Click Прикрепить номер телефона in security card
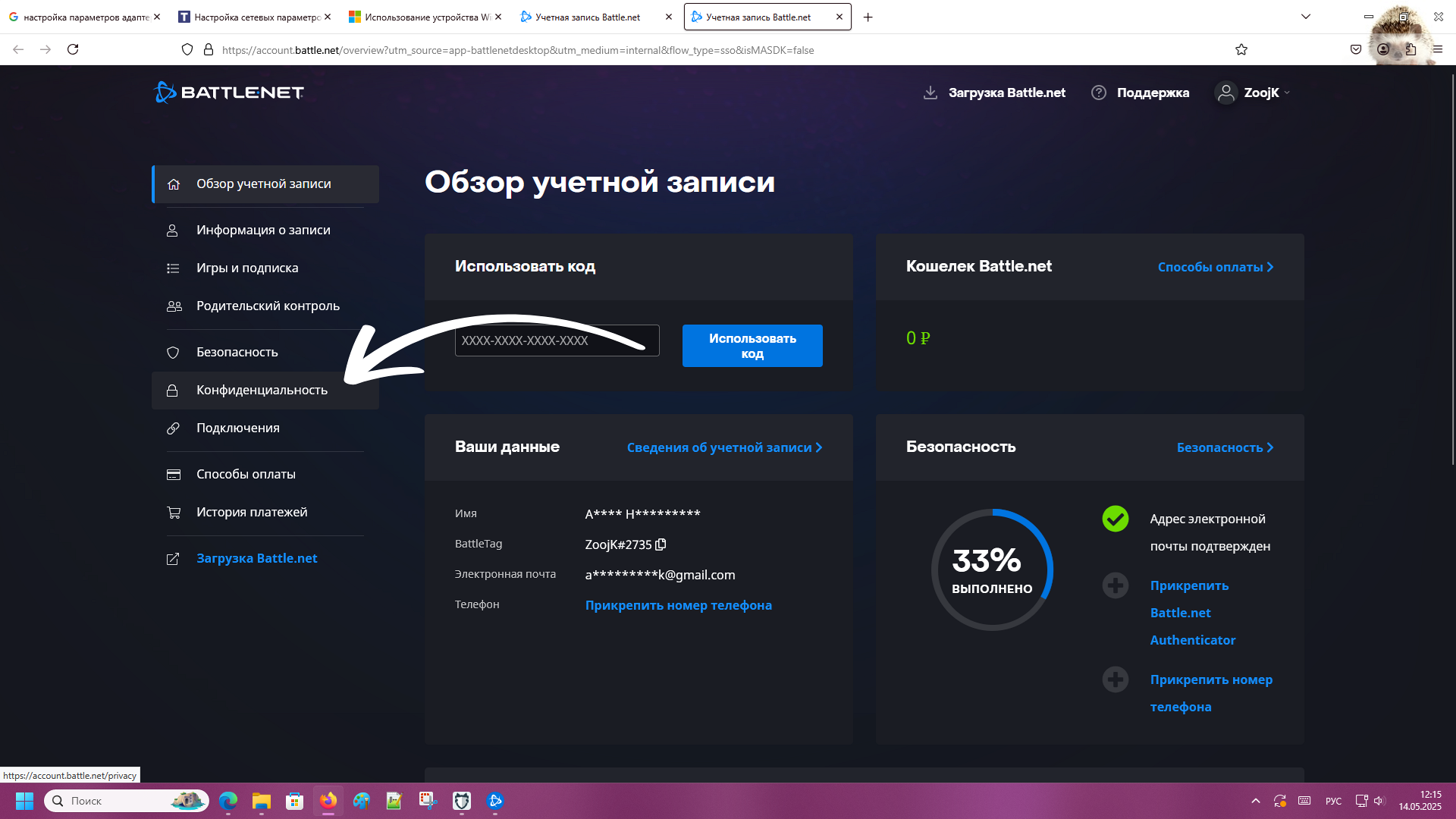 [1211, 693]
